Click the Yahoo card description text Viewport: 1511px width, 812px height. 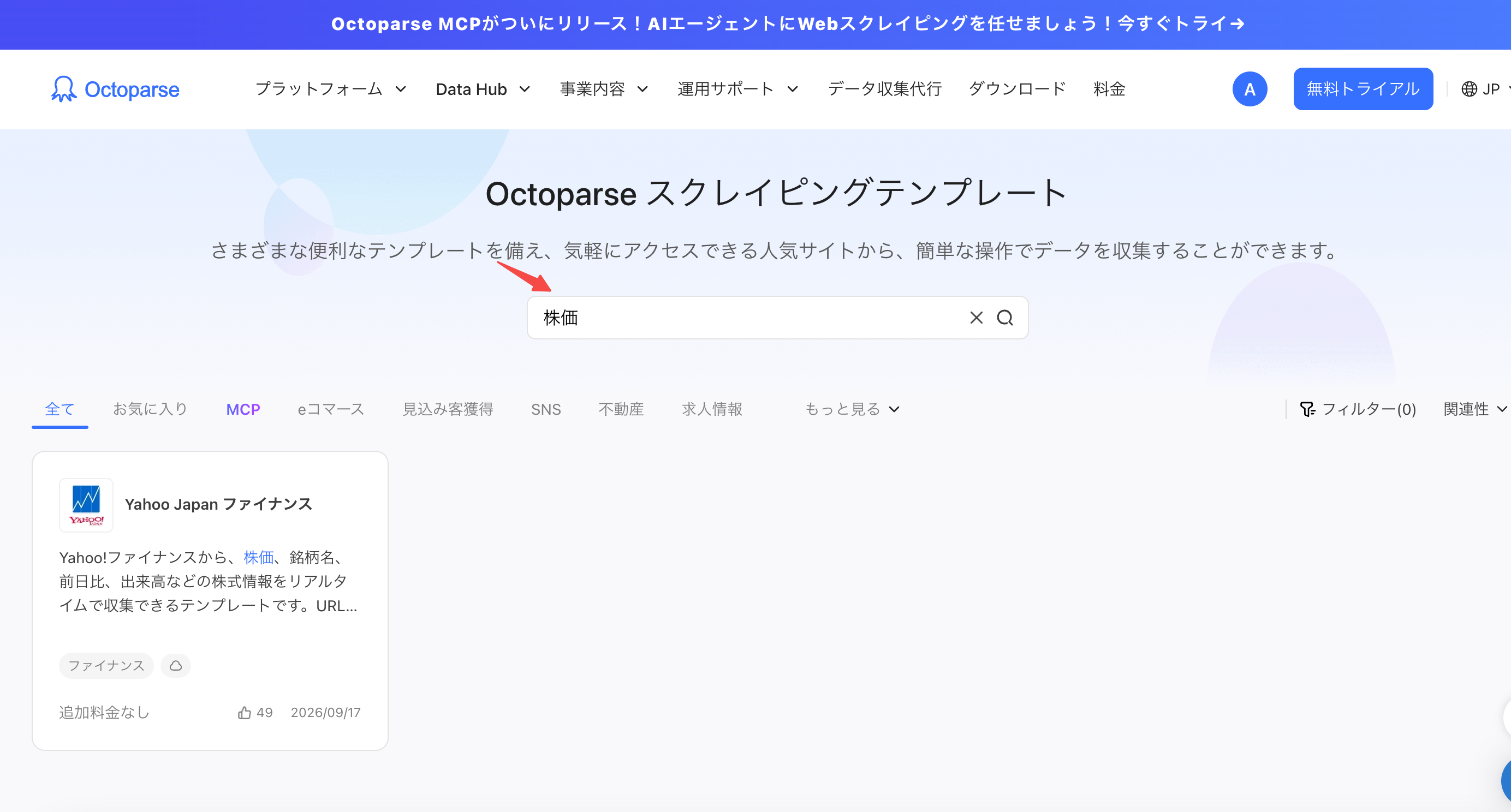coord(208,582)
